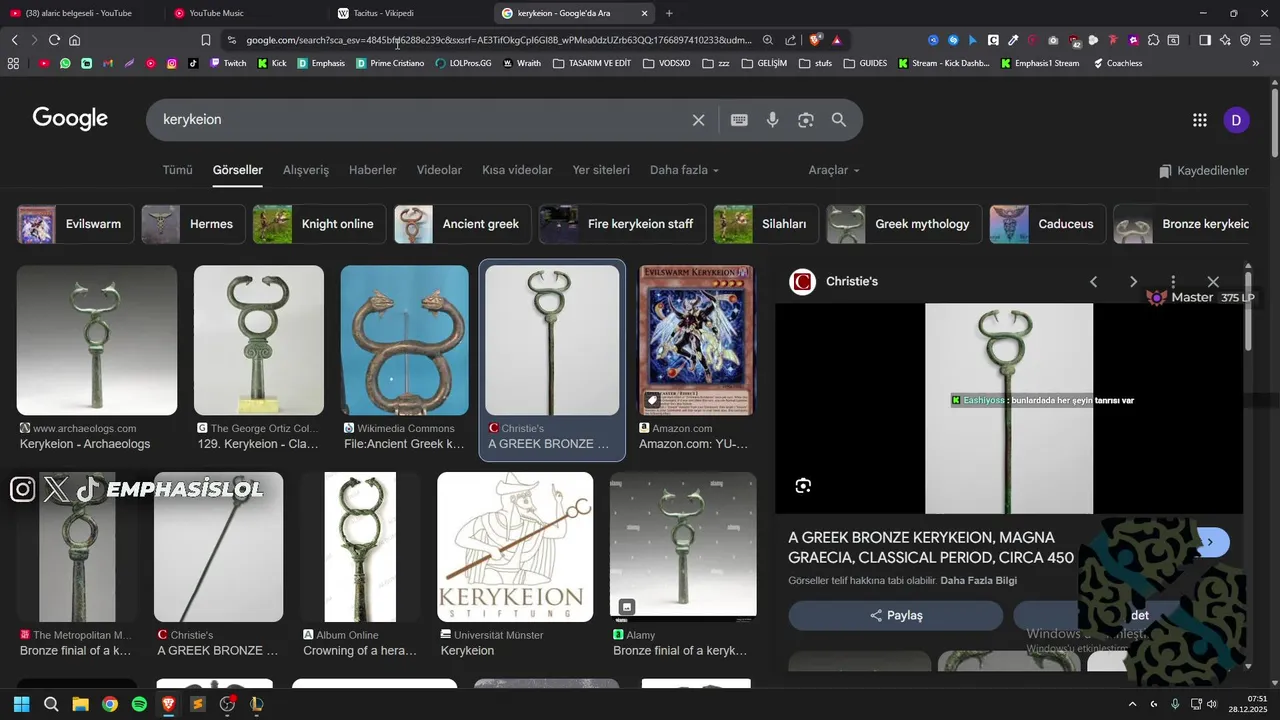Share this page from the address bar
1280x720 pixels.
791,40
